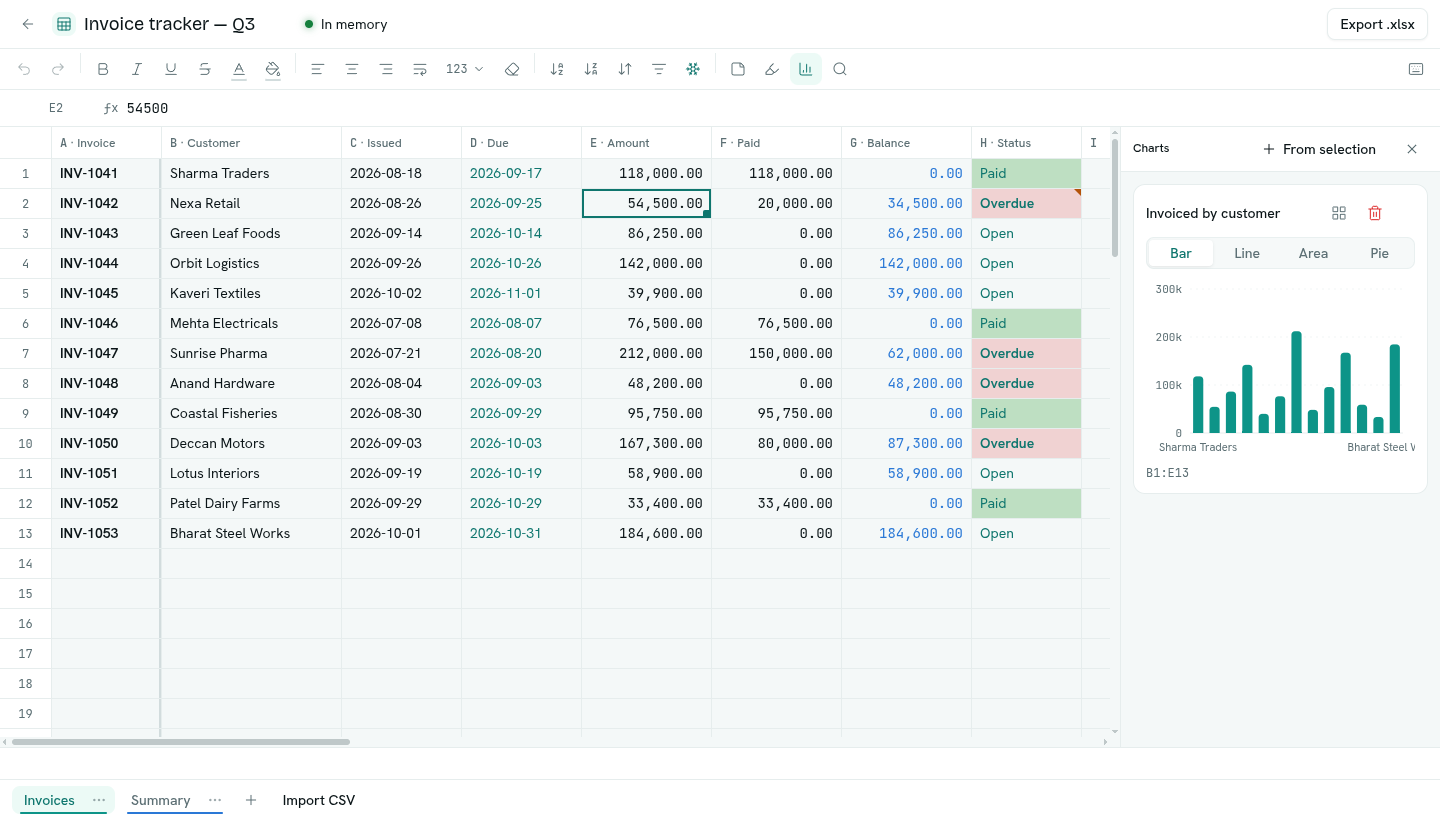1440x820 pixels.
Task: Toggle italic formatting
Action: coord(137,69)
